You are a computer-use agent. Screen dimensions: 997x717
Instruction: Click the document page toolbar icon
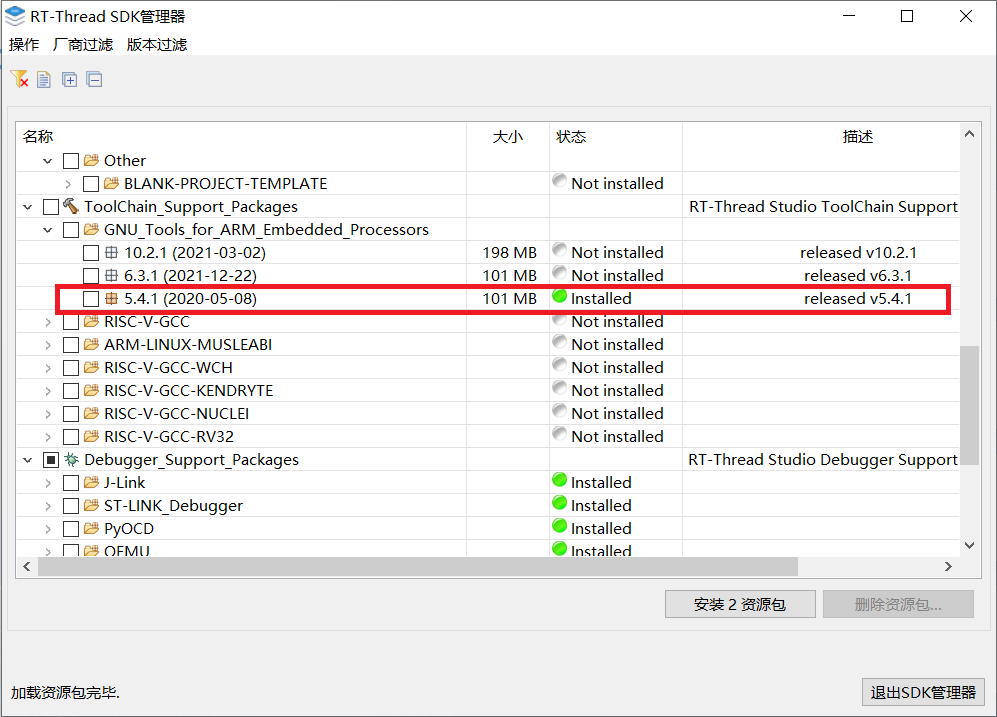tap(44, 79)
